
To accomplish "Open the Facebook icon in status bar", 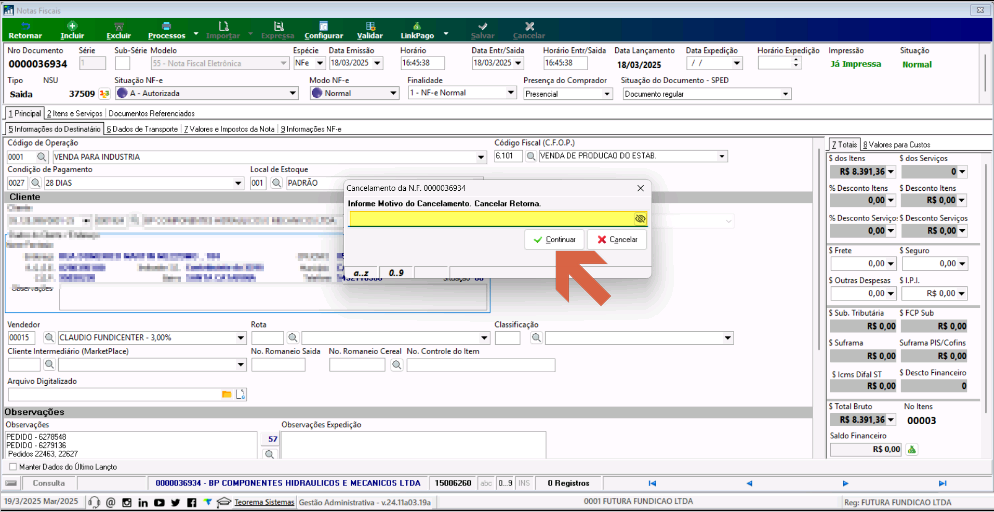I will tap(191, 502).
